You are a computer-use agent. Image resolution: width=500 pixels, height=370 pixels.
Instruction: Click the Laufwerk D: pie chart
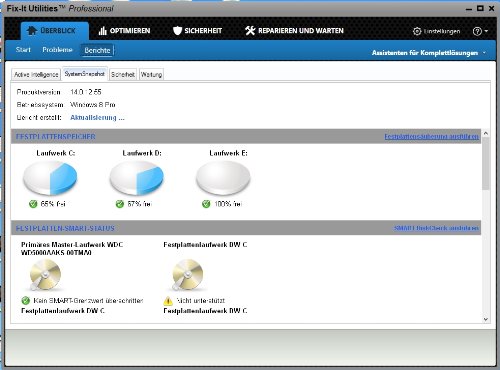point(137,178)
